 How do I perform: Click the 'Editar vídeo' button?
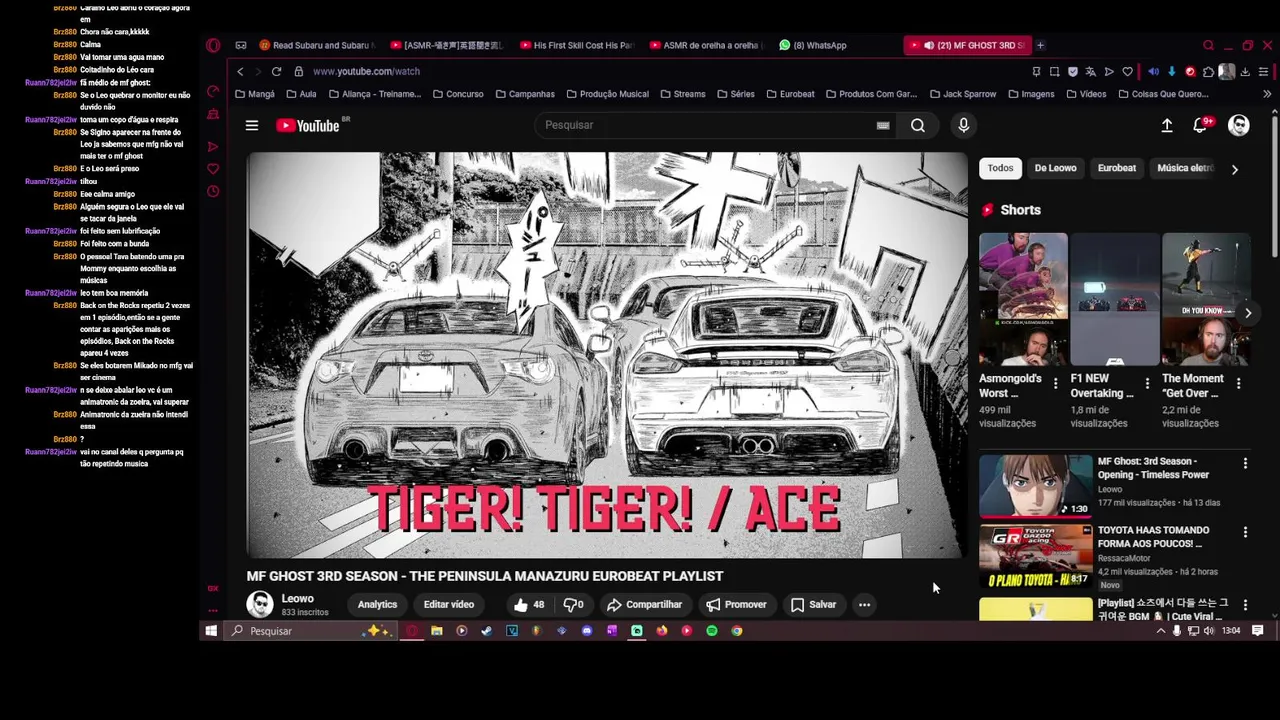(x=448, y=604)
